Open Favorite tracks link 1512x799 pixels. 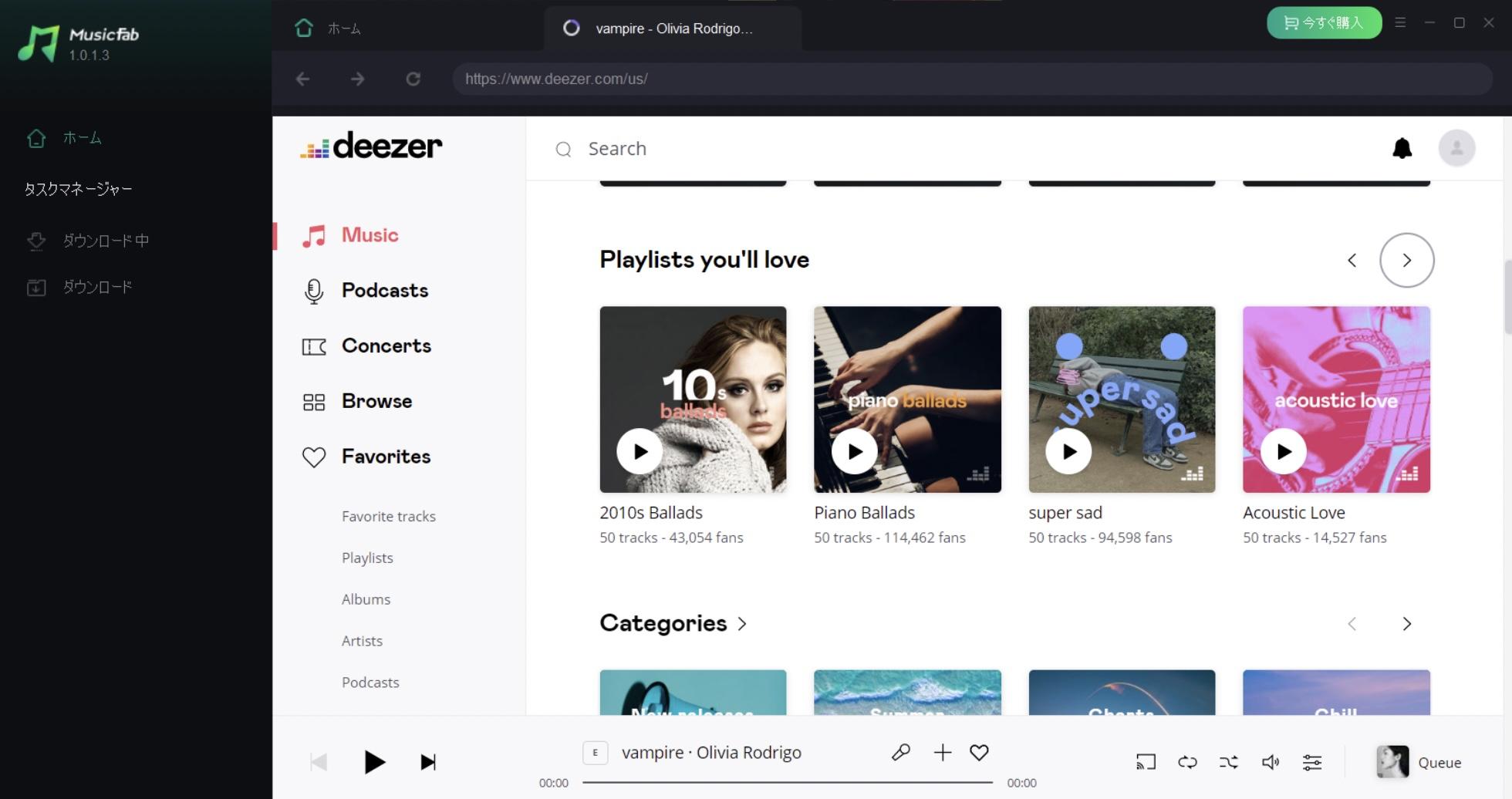pos(389,517)
